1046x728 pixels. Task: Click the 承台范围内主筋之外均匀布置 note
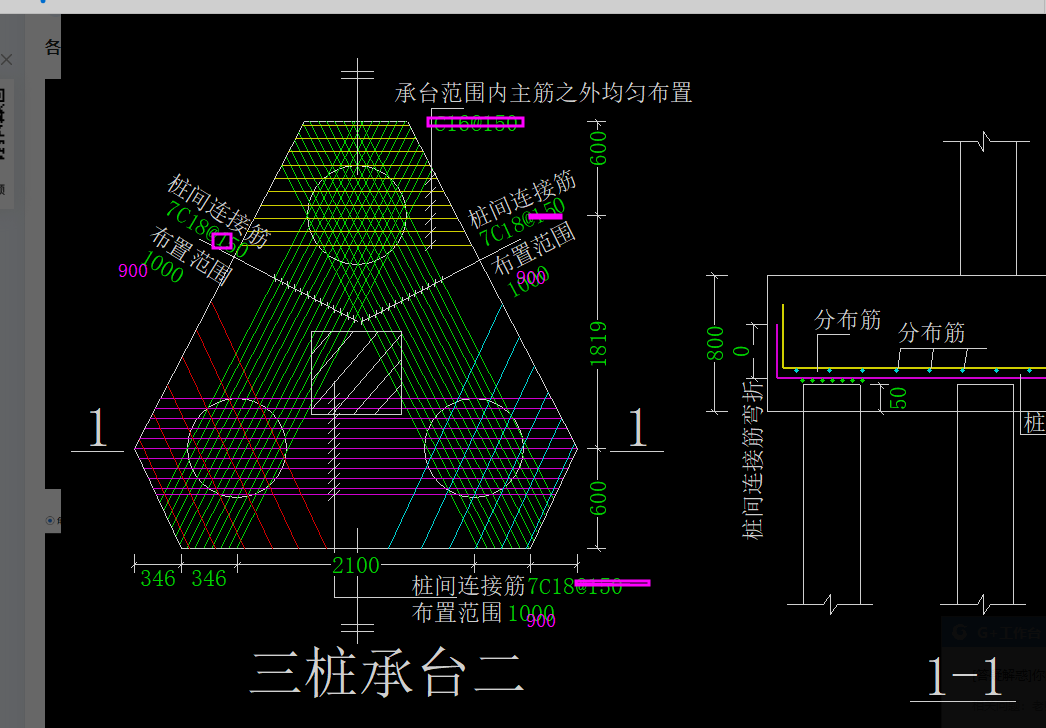coord(543,93)
